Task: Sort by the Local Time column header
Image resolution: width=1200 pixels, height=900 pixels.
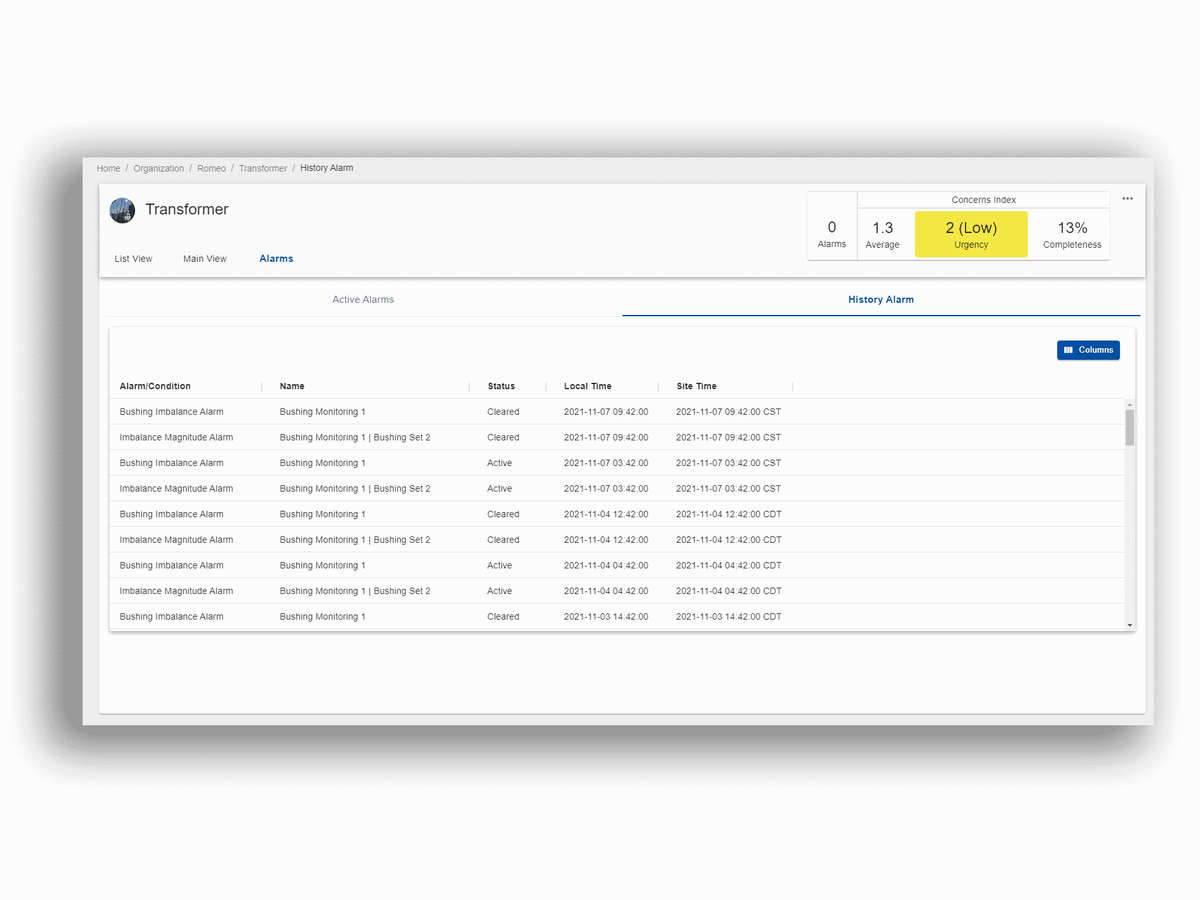Action: pos(588,386)
